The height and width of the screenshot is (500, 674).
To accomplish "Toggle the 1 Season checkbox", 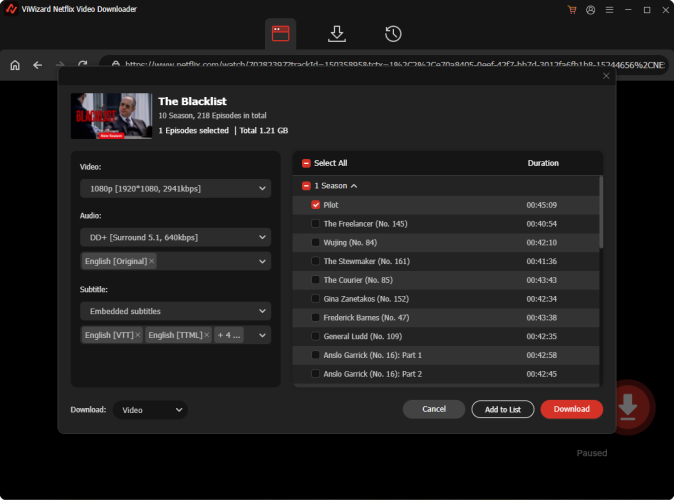I will click(x=306, y=186).
